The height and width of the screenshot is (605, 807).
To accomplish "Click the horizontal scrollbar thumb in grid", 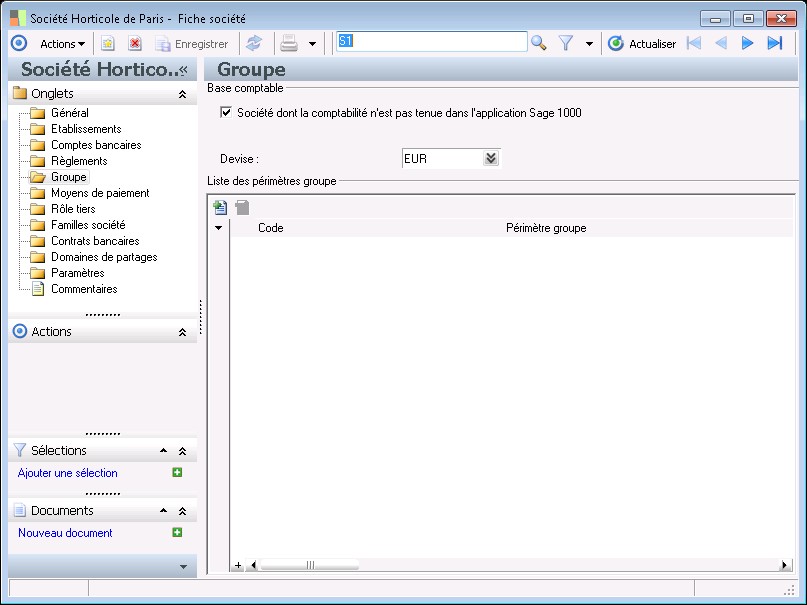I will tap(310, 565).
